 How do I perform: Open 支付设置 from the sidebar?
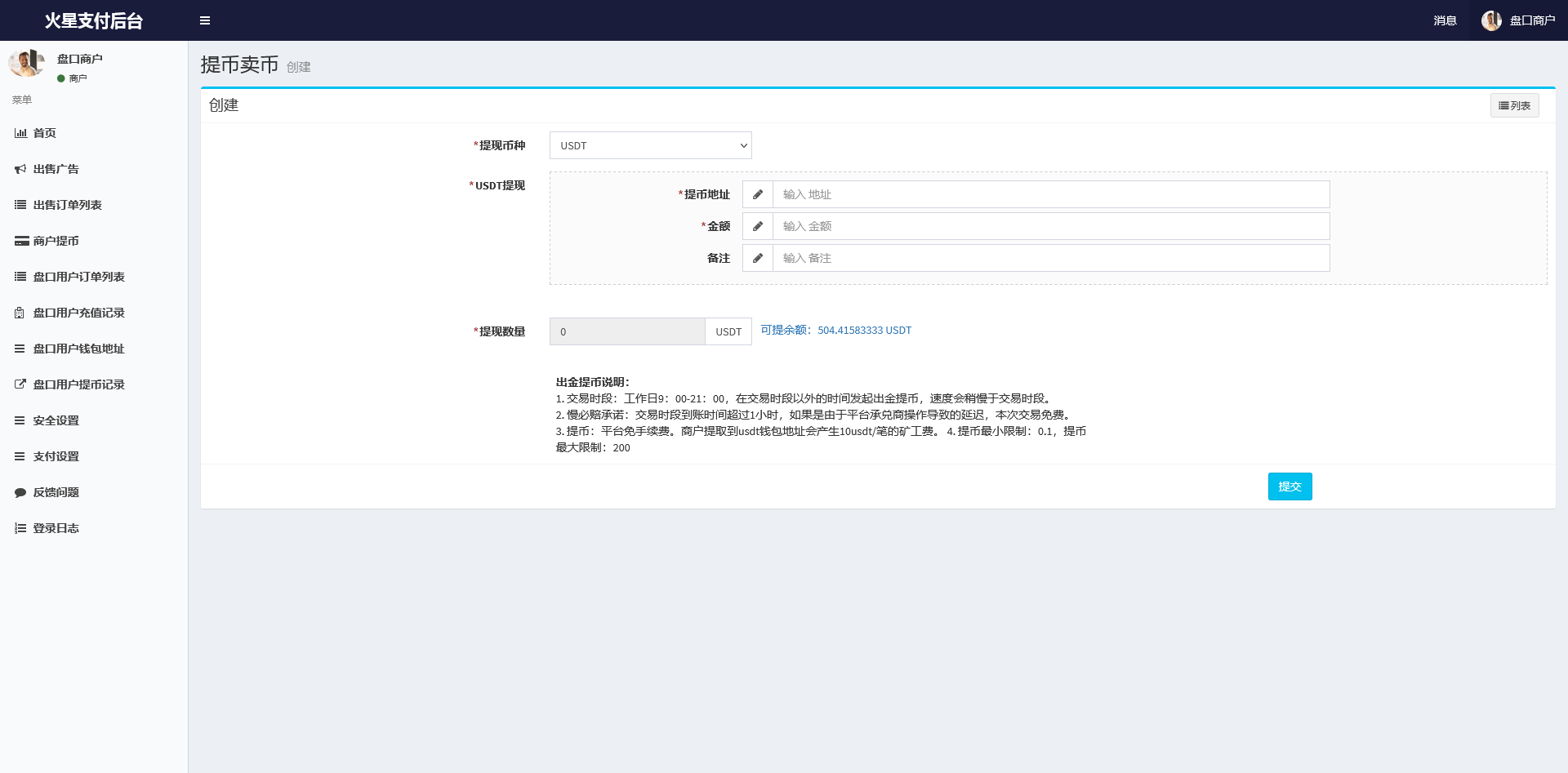[x=55, y=455]
